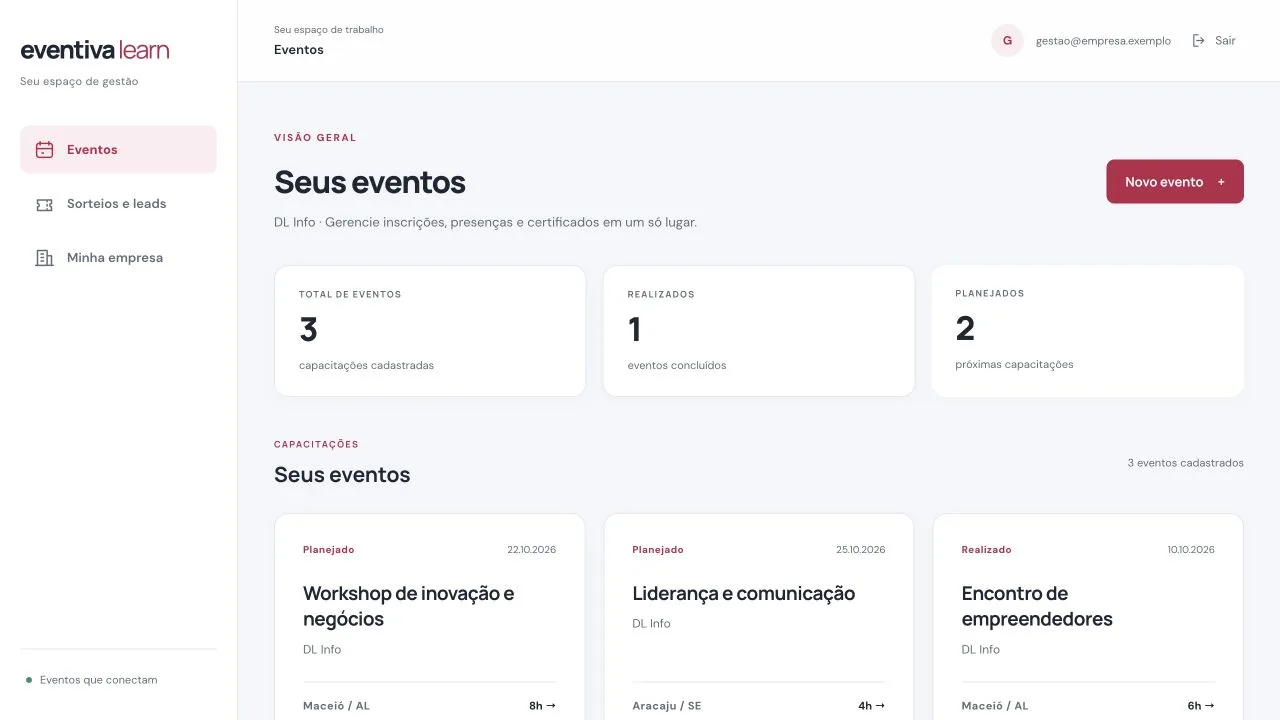
Task: Click the VISÃO GERAL label
Action: click(x=315, y=138)
